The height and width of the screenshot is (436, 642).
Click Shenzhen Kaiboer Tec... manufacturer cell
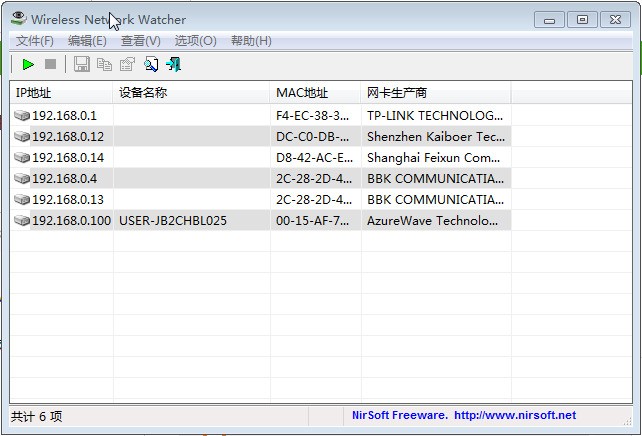click(x=436, y=136)
